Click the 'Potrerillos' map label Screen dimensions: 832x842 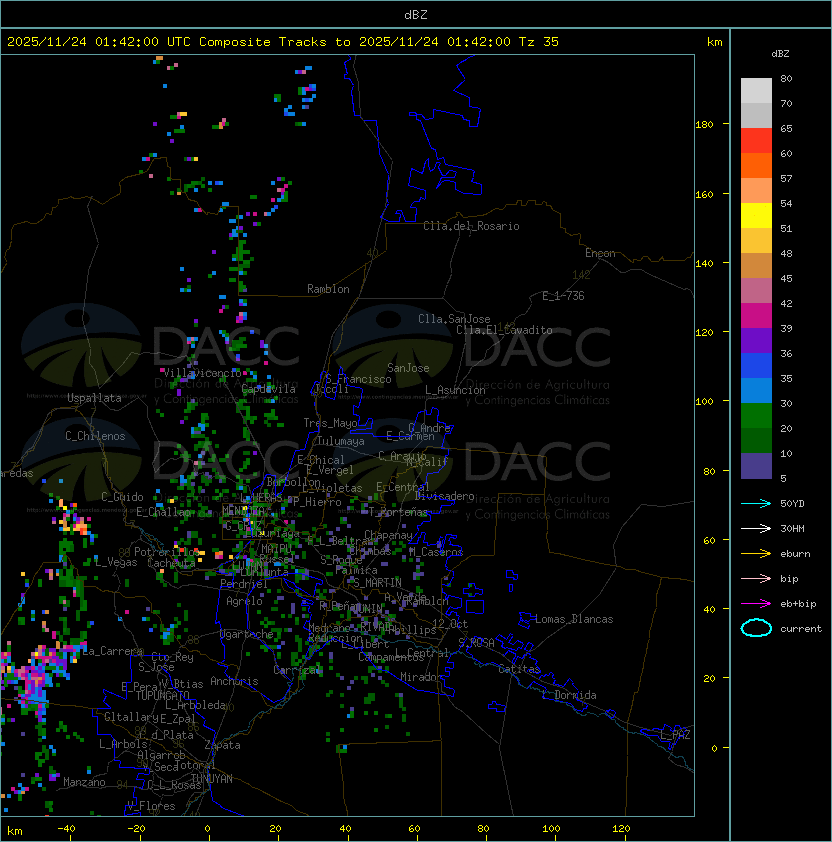[x=167, y=551]
